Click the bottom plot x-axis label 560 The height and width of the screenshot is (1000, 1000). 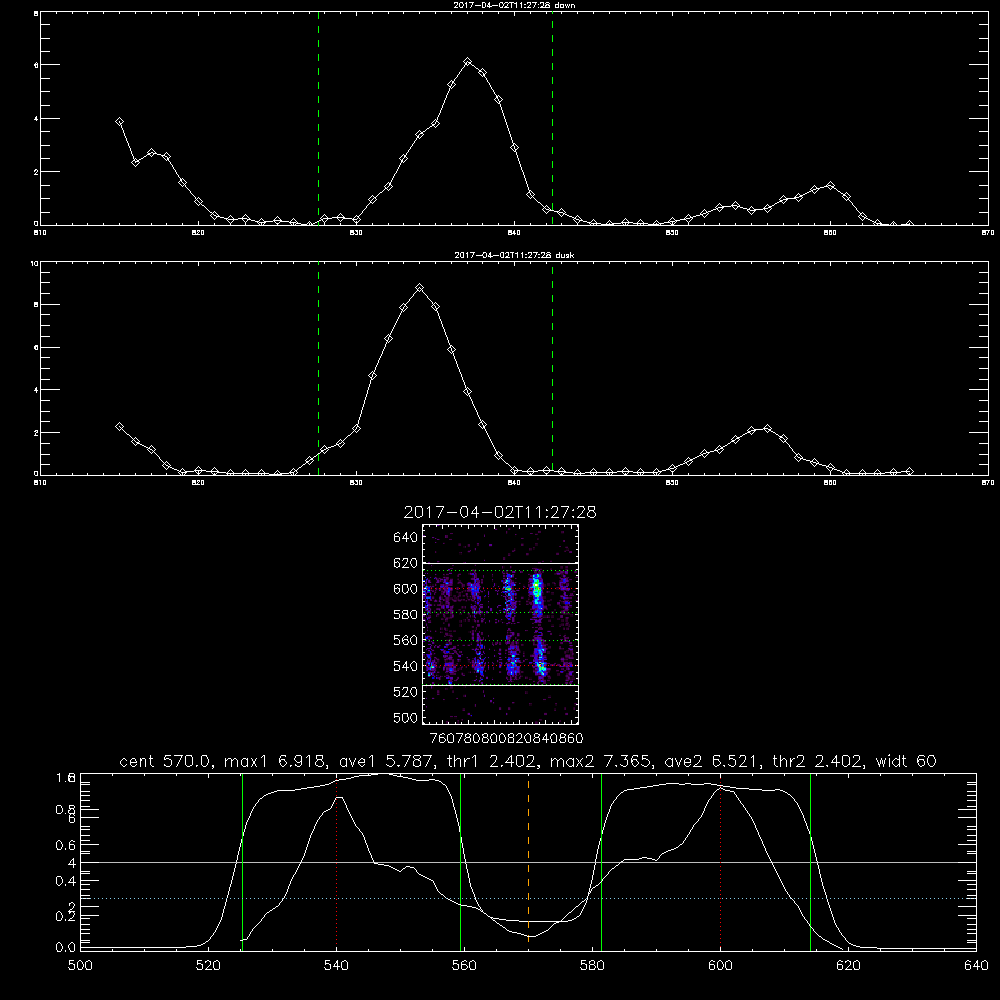464,966
